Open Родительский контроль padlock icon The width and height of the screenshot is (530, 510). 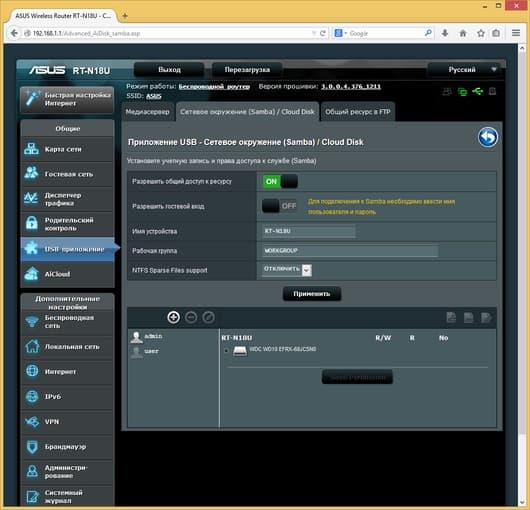pyautogui.click(x=31, y=223)
